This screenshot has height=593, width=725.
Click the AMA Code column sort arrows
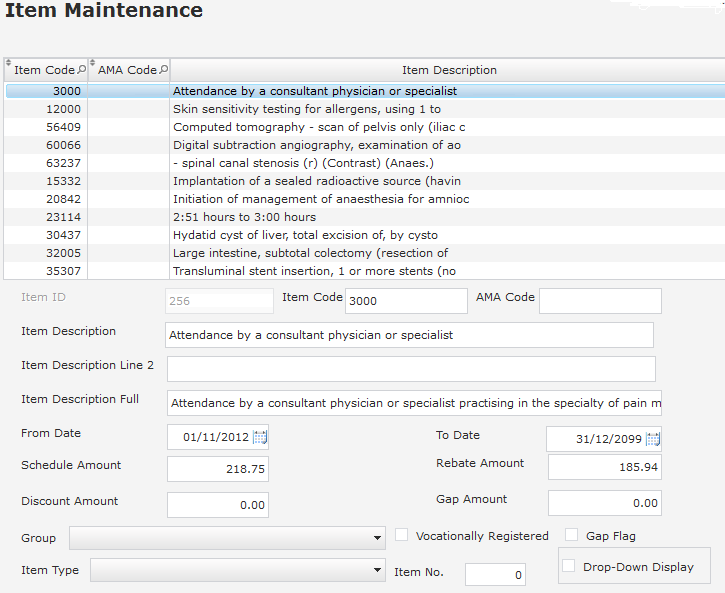point(92,62)
